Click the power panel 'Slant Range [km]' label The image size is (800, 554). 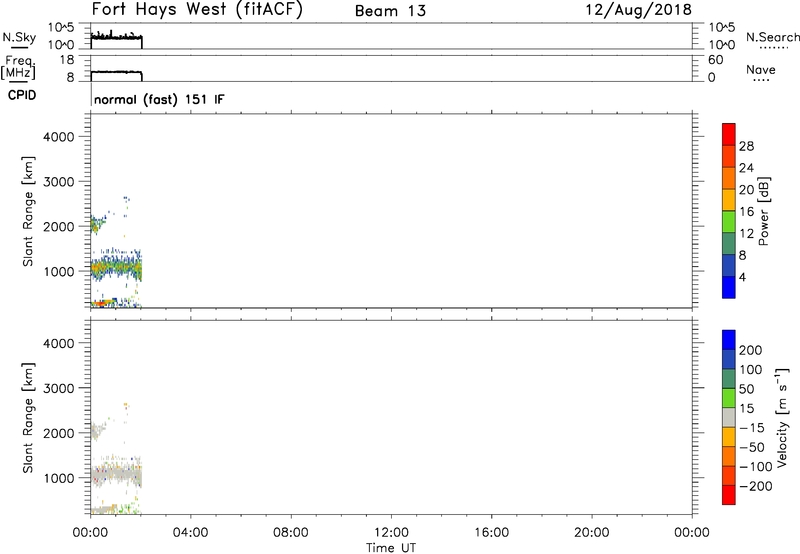[x=28, y=211]
